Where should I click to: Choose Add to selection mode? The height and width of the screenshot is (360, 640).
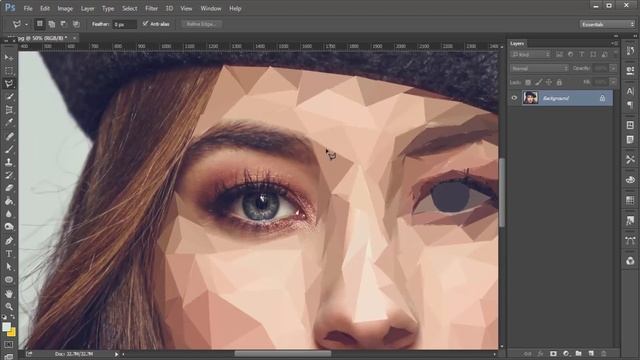(52, 24)
